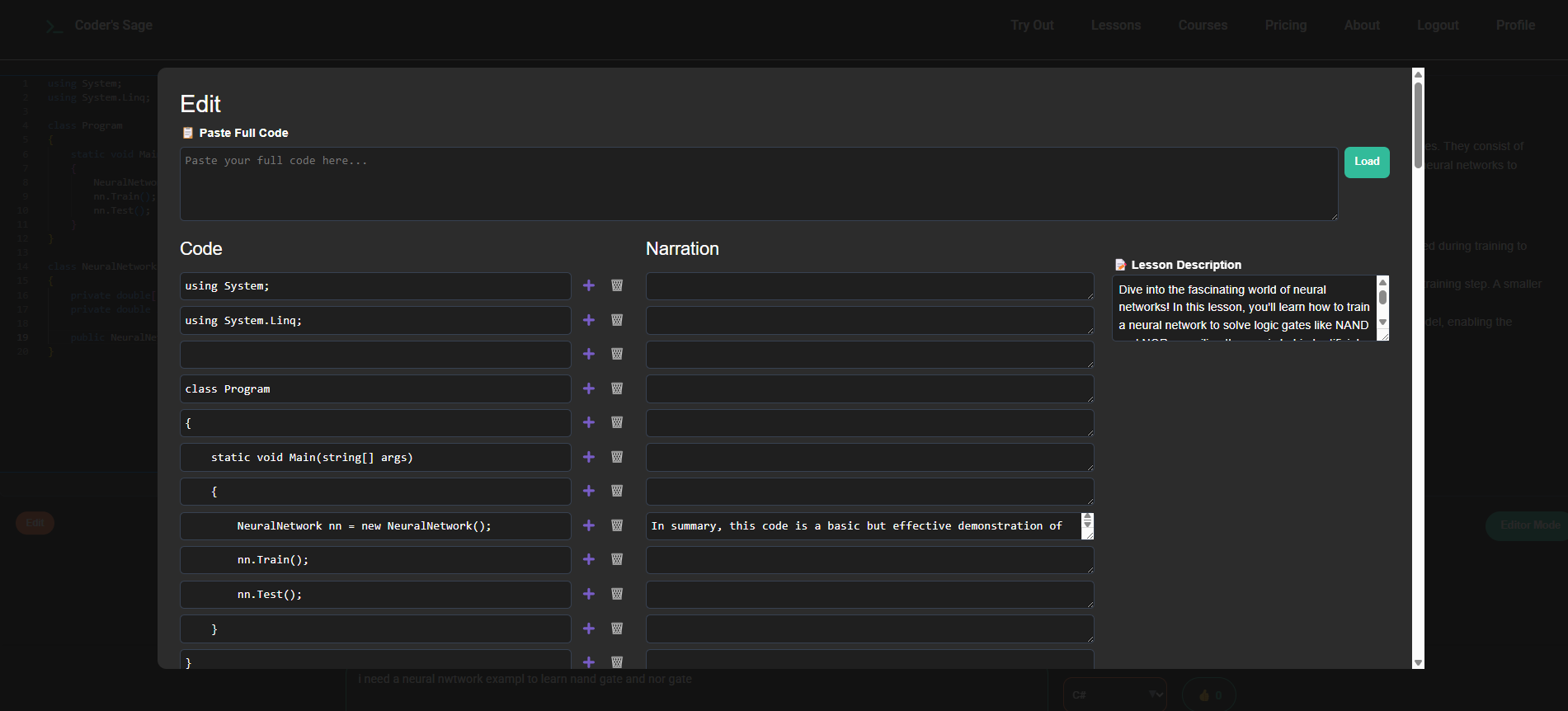Screen dimensions: 1568x711
Task: Click the Lesson Description scrollbar down arrow
Action: tap(1383, 323)
